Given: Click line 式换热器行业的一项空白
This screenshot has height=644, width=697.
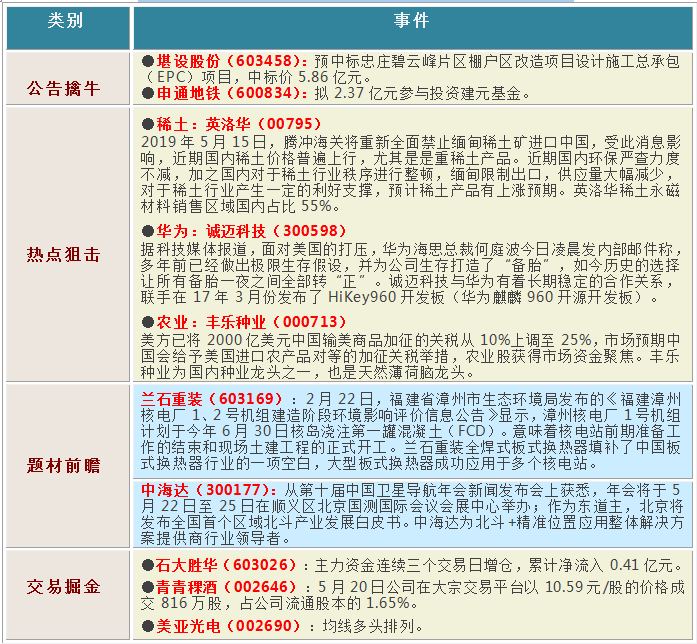Looking at the screenshot, I should click(x=369, y=463).
